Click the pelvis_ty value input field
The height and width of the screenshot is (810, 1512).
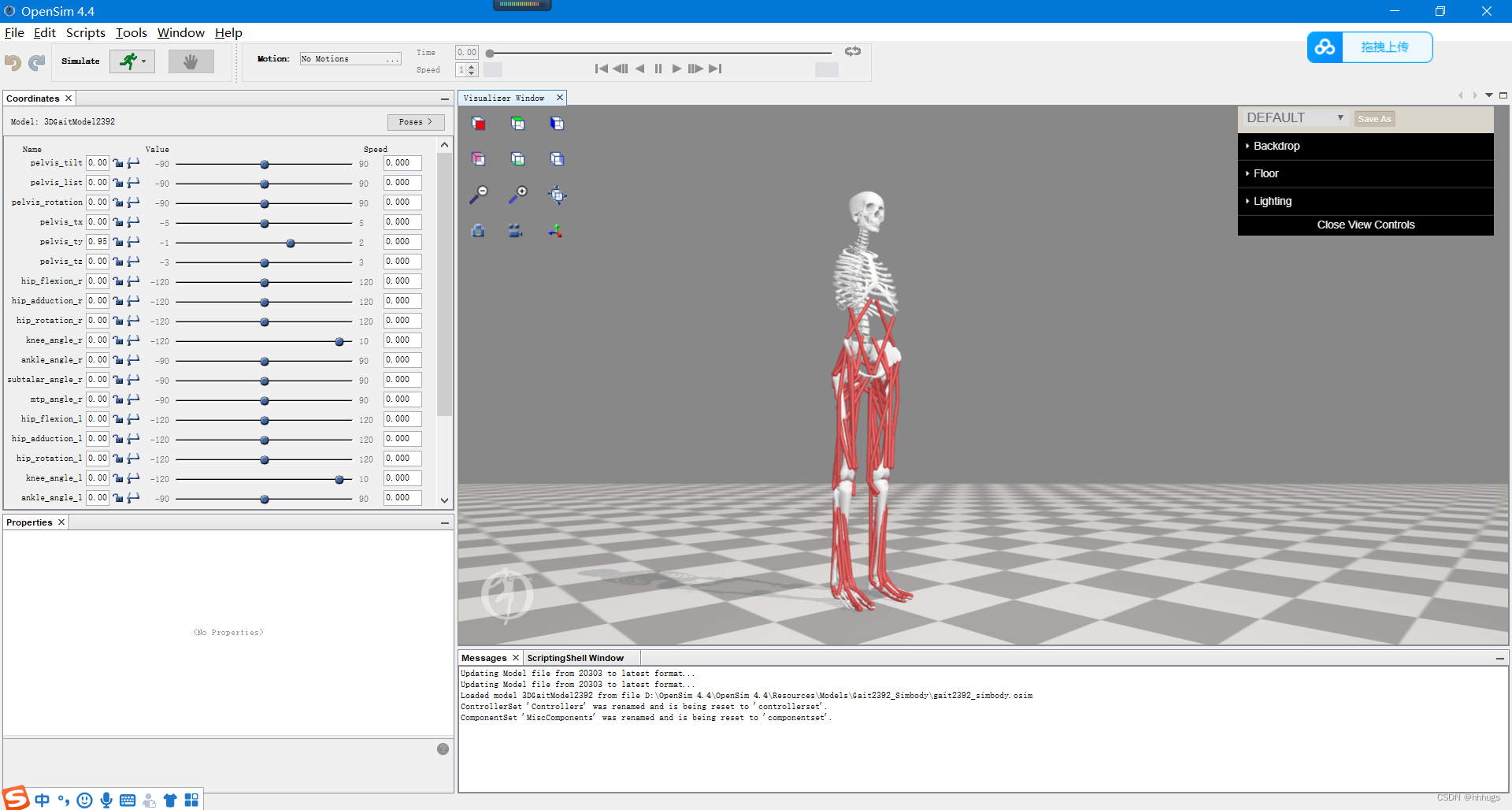pos(98,242)
